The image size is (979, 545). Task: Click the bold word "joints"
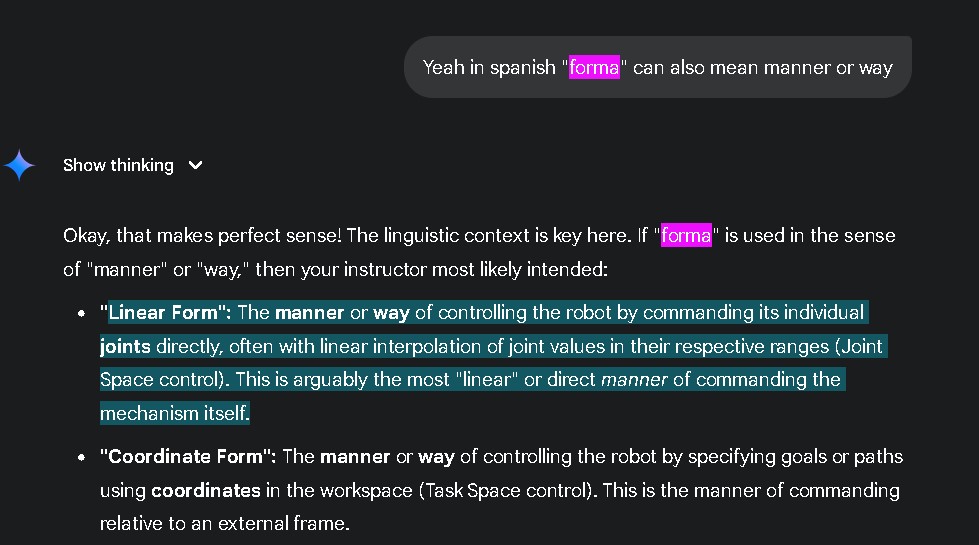[125, 346]
